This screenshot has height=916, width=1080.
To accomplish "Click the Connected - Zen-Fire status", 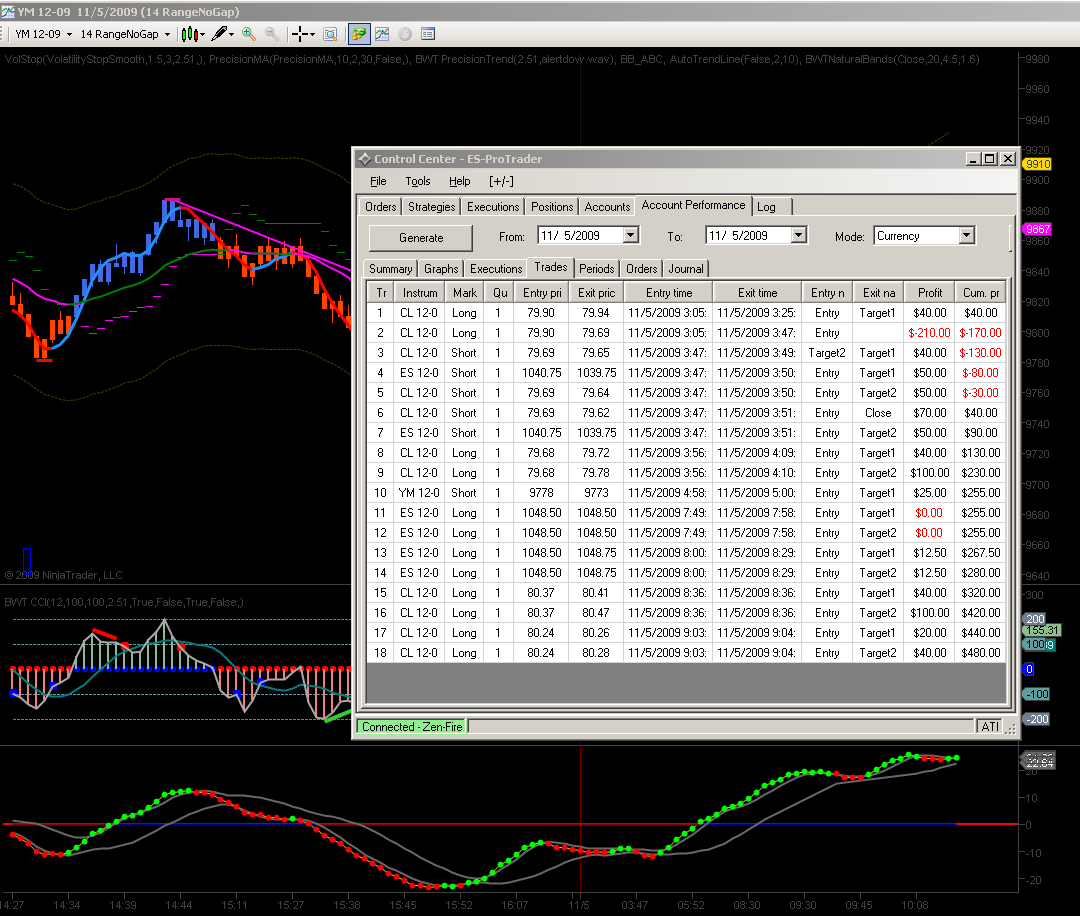I will point(412,727).
